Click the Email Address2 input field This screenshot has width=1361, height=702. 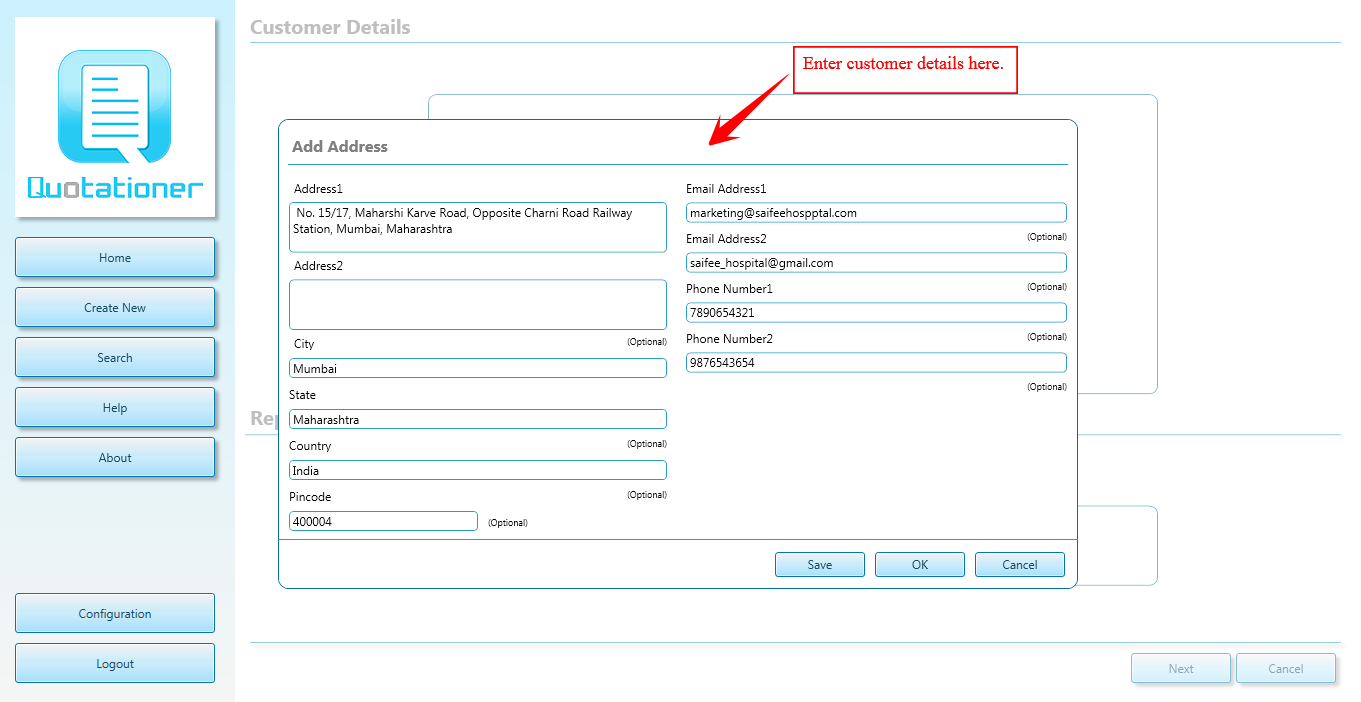pos(876,262)
